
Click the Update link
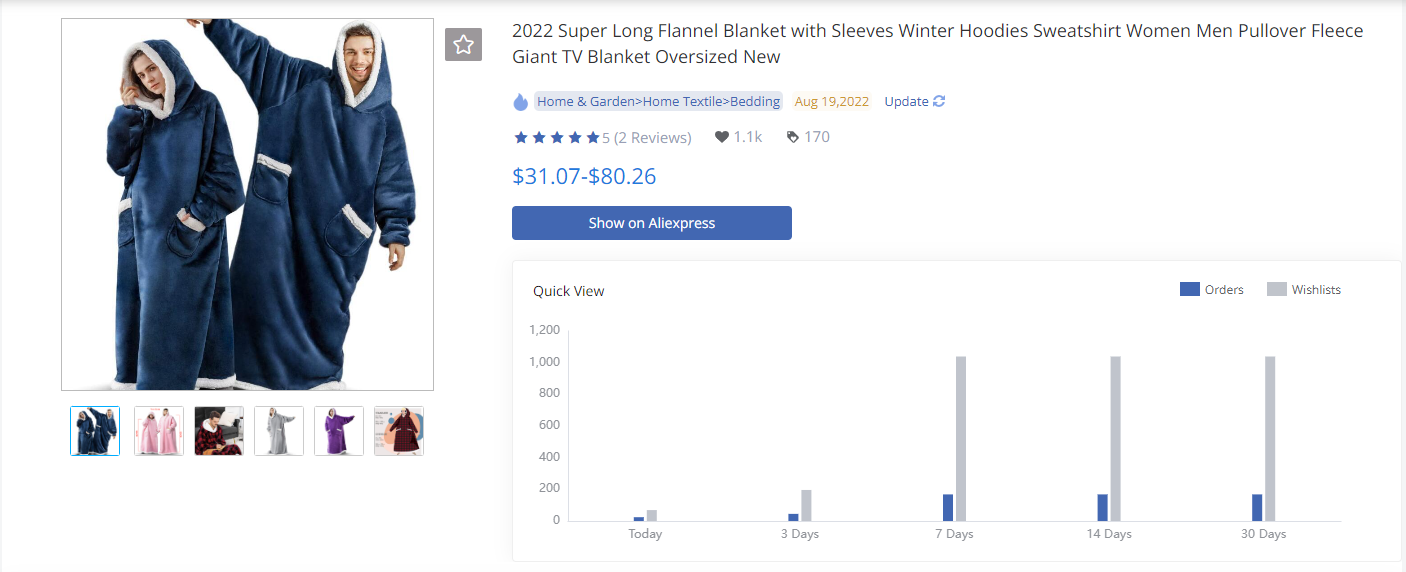(x=906, y=101)
